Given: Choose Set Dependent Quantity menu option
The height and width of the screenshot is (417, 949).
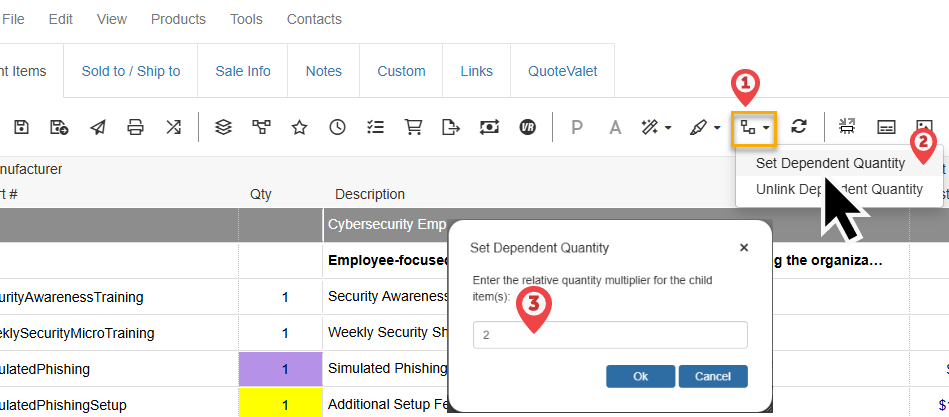Looking at the screenshot, I should point(830,163).
